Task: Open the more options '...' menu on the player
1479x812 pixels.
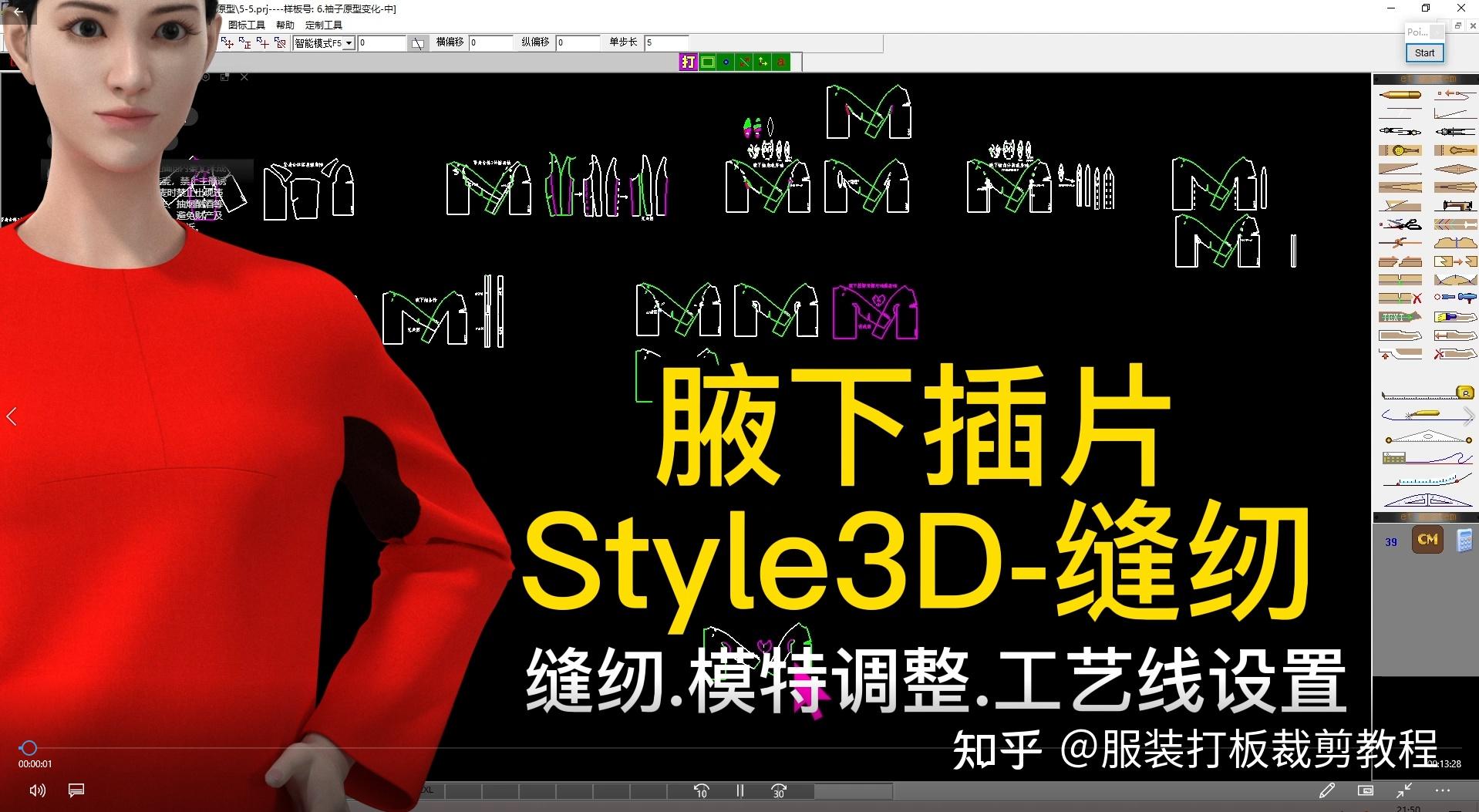Action: click(1444, 790)
